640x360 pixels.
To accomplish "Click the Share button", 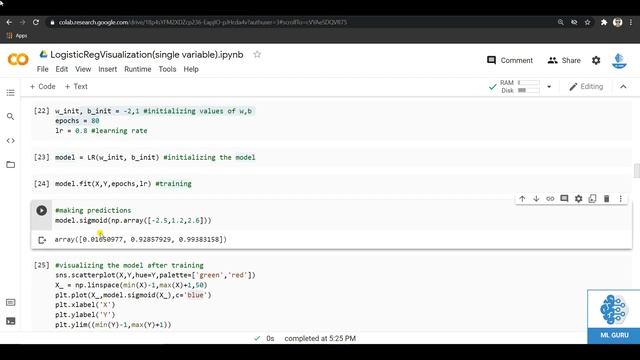I will click(564, 60).
